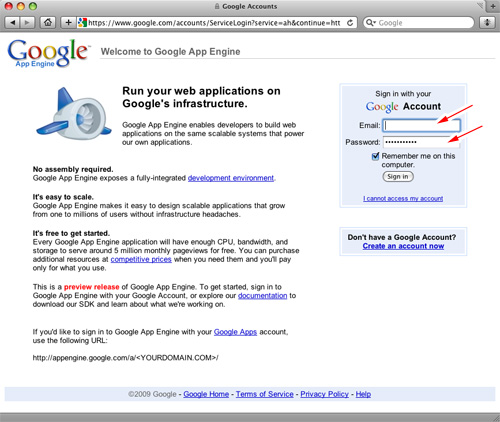Click the Google App Engine logo
Image resolution: width=500 pixels, height=422 pixels.
pyautogui.click(x=49, y=53)
